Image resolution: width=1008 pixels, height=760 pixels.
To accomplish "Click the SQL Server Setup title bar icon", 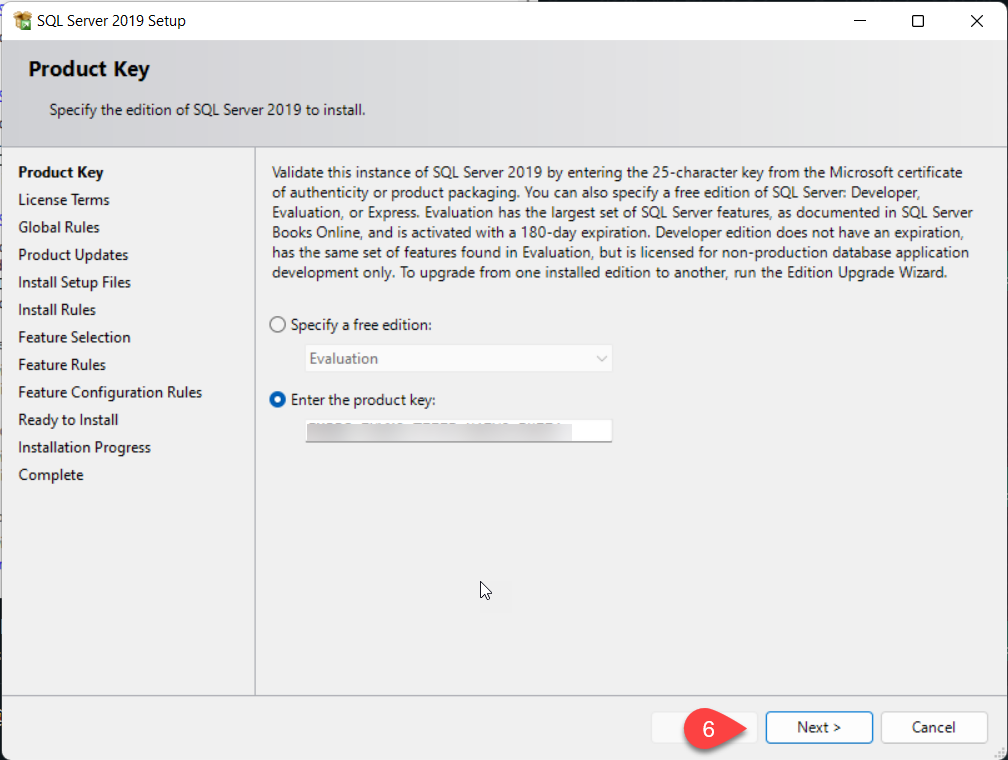I will (22, 21).
